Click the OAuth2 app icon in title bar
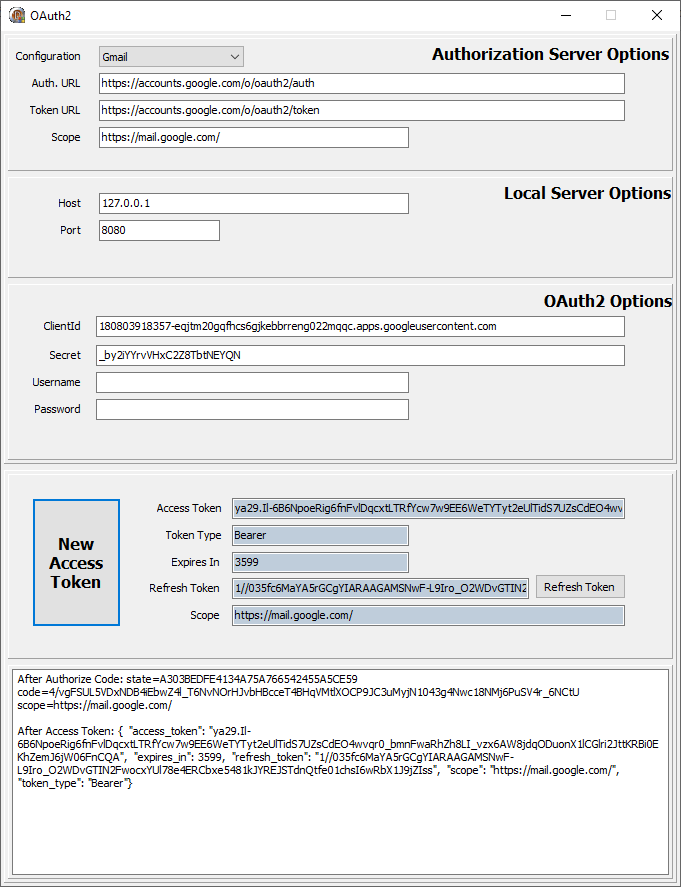Image resolution: width=681 pixels, height=887 pixels. (x=17, y=15)
